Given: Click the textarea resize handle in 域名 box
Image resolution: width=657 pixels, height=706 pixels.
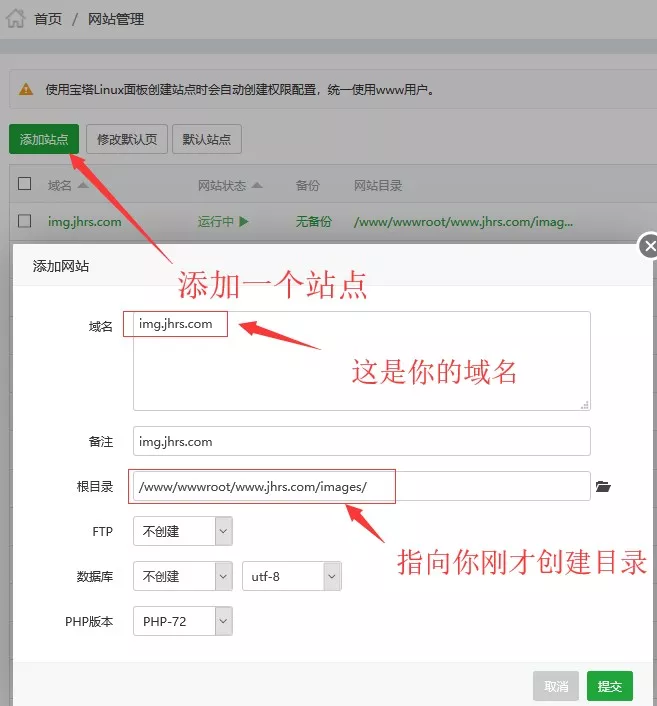Looking at the screenshot, I should [x=585, y=405].
